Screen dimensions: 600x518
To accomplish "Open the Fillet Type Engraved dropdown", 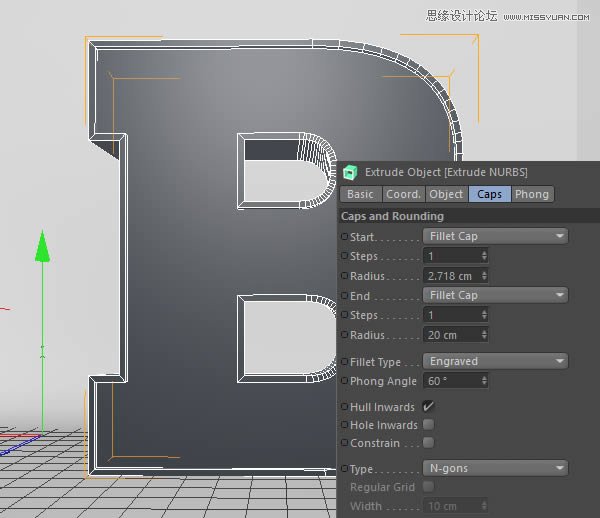I will pyautogui.click(x=495, y=361).
